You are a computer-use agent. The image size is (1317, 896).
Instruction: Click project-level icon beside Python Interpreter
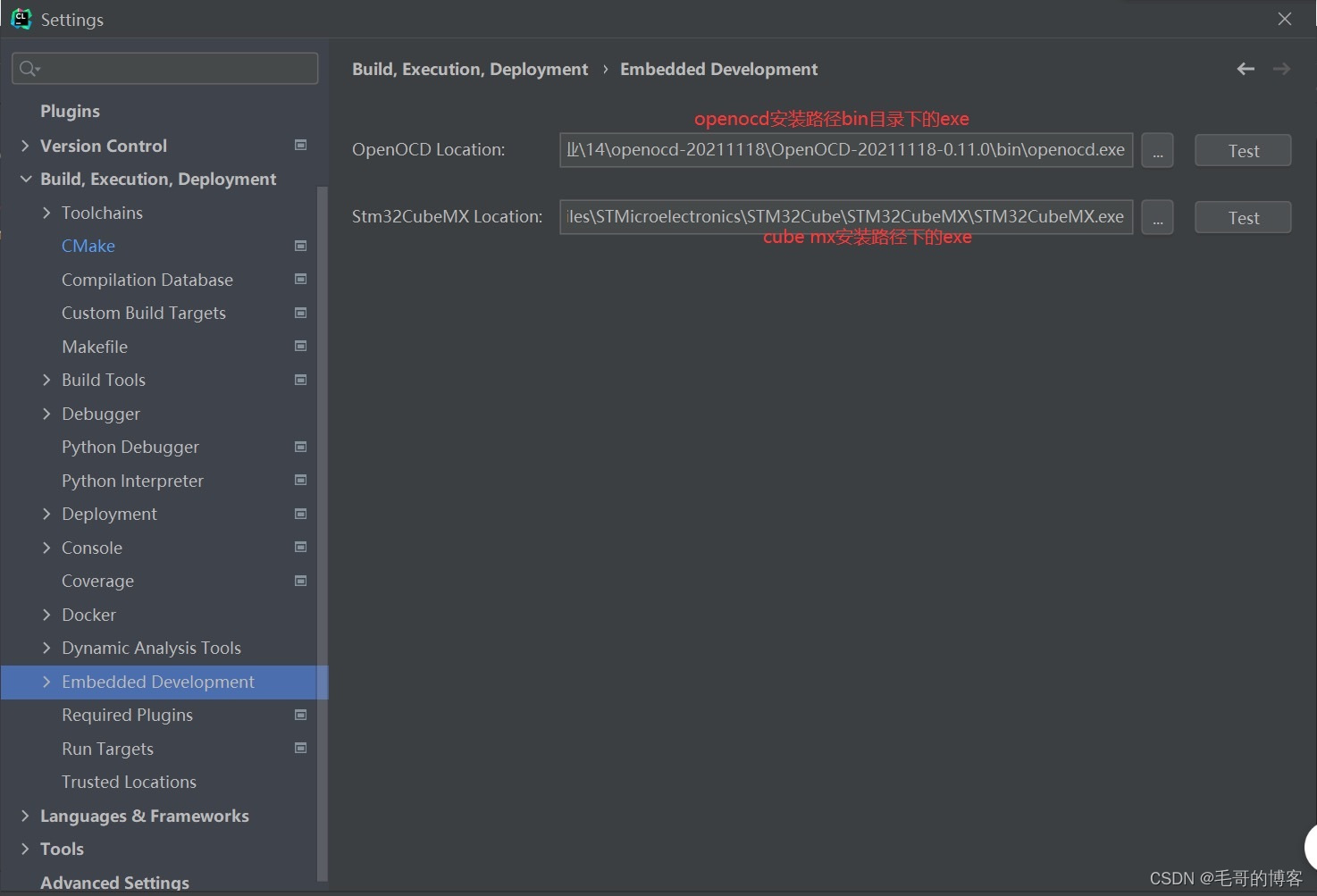coord(301,480)
